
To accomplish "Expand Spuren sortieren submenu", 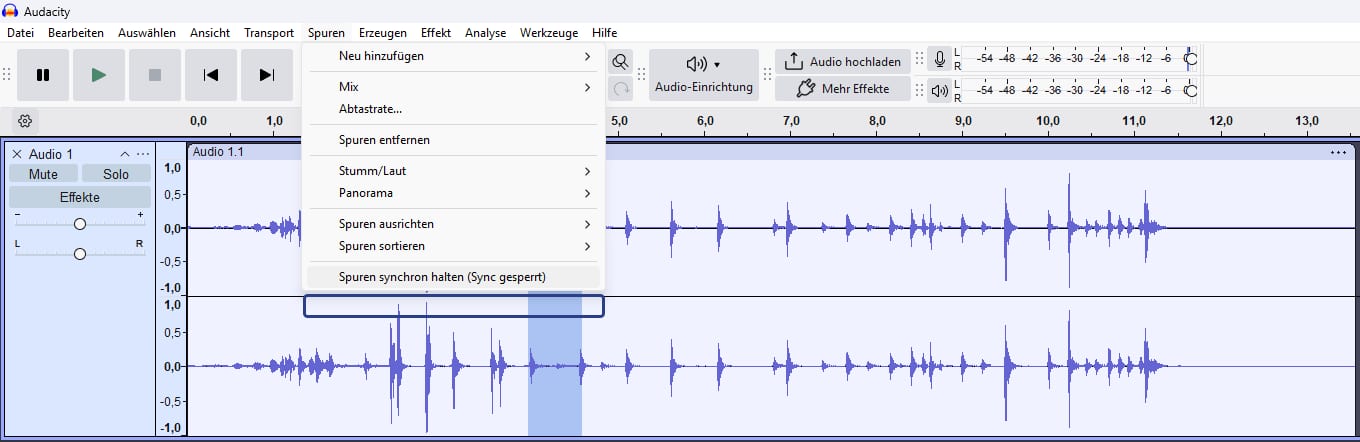I will tap(454, 246).
